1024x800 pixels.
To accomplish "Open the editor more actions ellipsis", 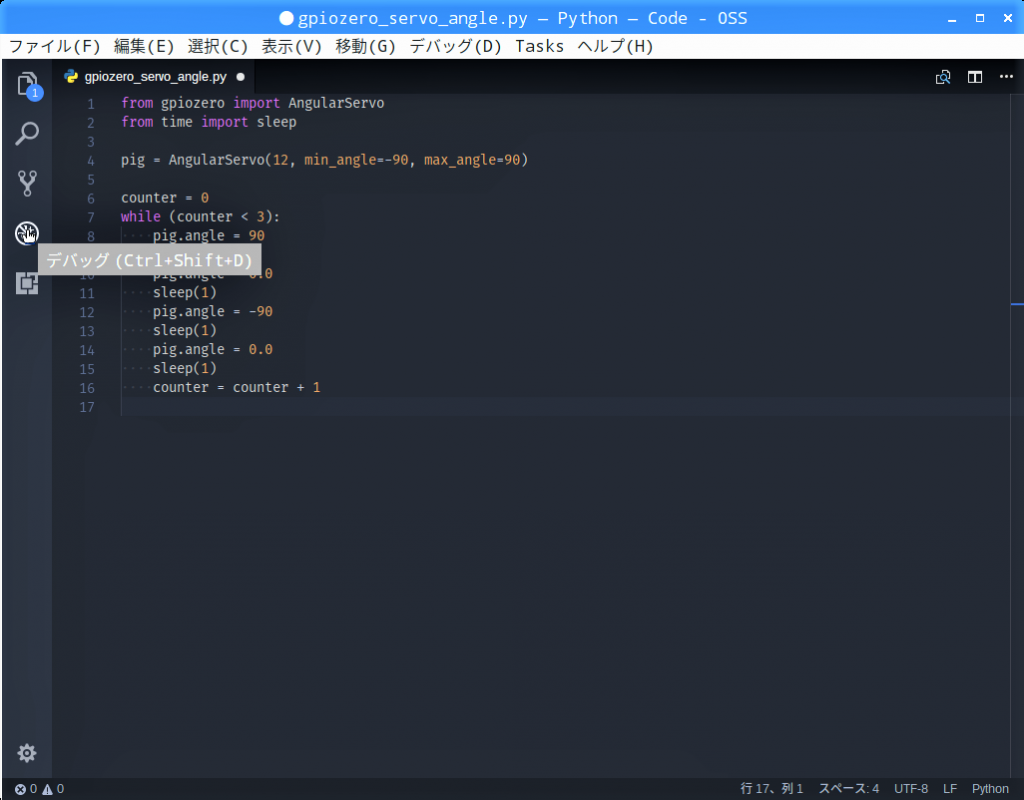I will coord(1006,76).
